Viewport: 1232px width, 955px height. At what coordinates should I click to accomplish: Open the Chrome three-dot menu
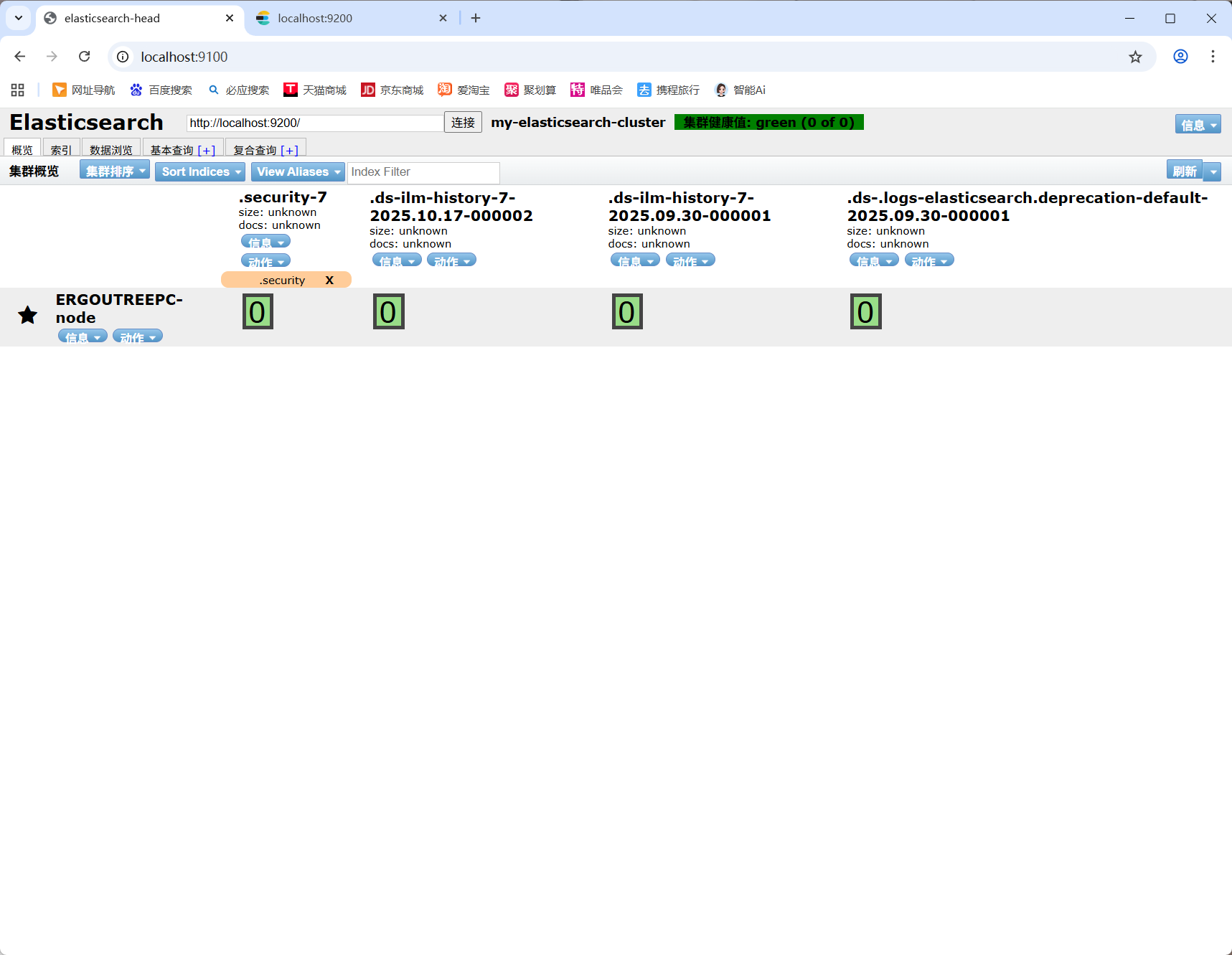pos(1213,57)
